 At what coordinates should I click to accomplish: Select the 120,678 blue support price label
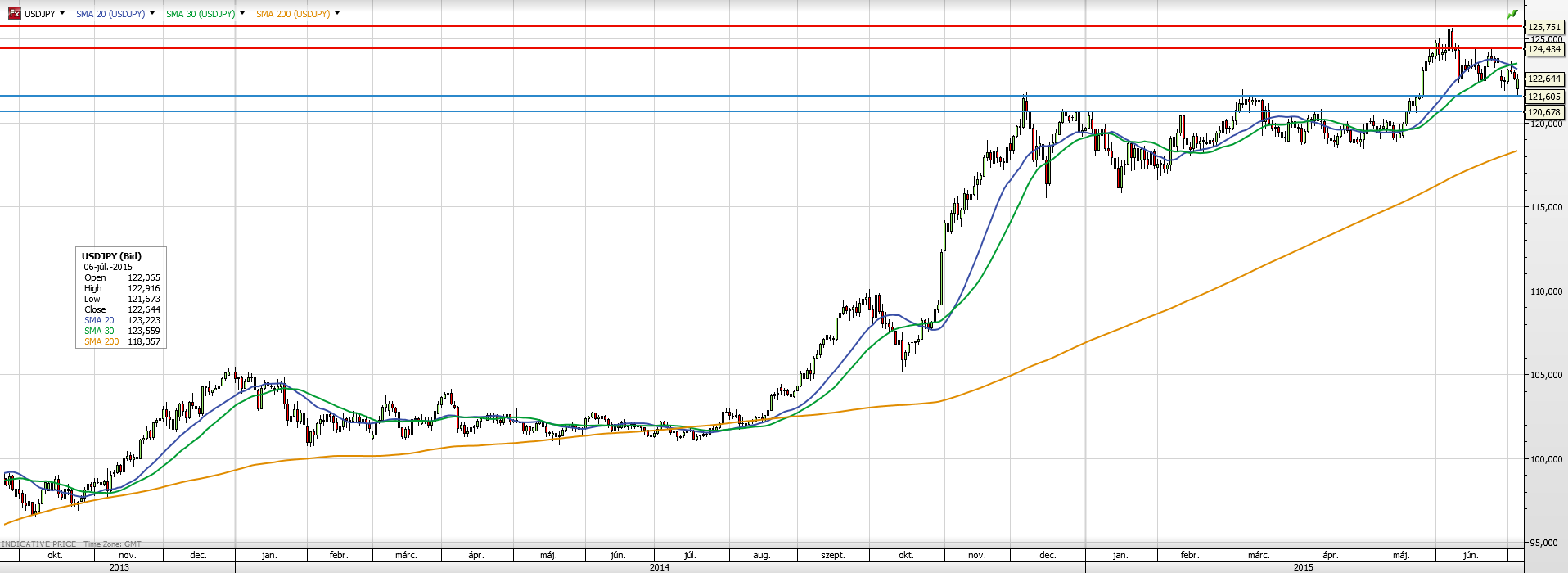point(1544,112)
